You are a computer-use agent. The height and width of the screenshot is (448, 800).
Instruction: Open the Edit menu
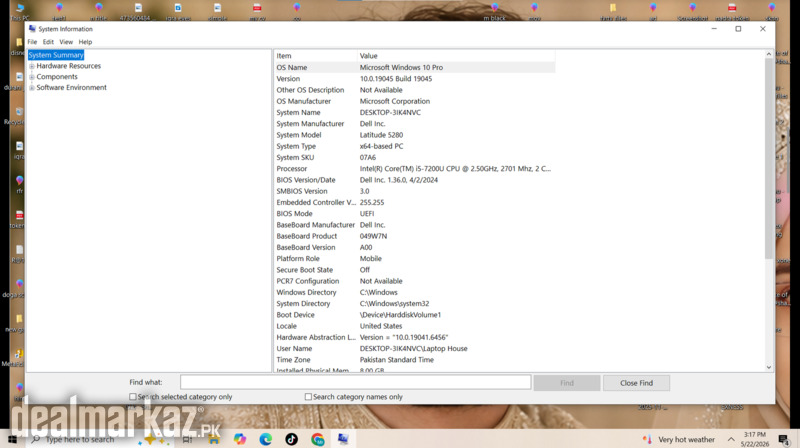coord(48,42)
